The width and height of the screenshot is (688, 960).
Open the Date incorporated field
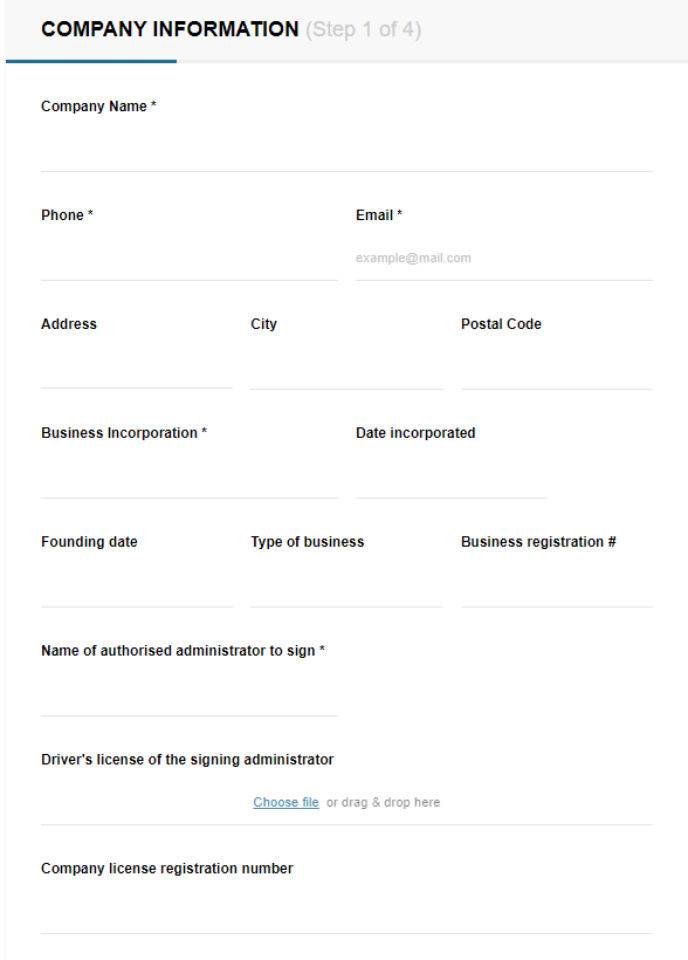[x=451, y=477]
